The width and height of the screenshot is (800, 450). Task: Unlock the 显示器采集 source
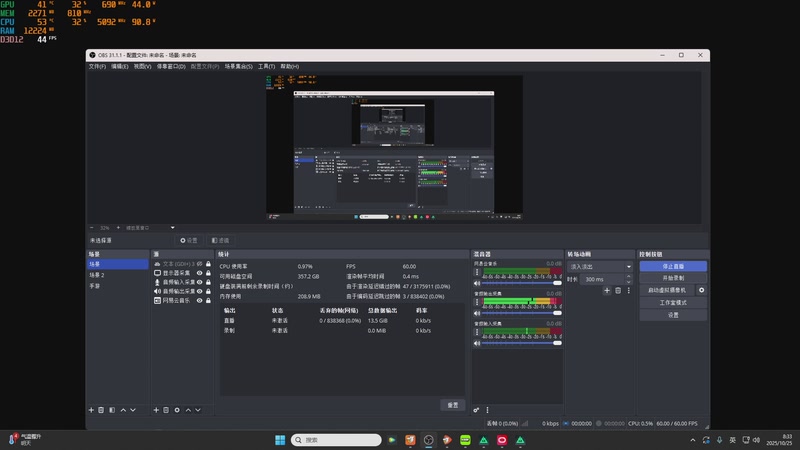tap(208, 273)
